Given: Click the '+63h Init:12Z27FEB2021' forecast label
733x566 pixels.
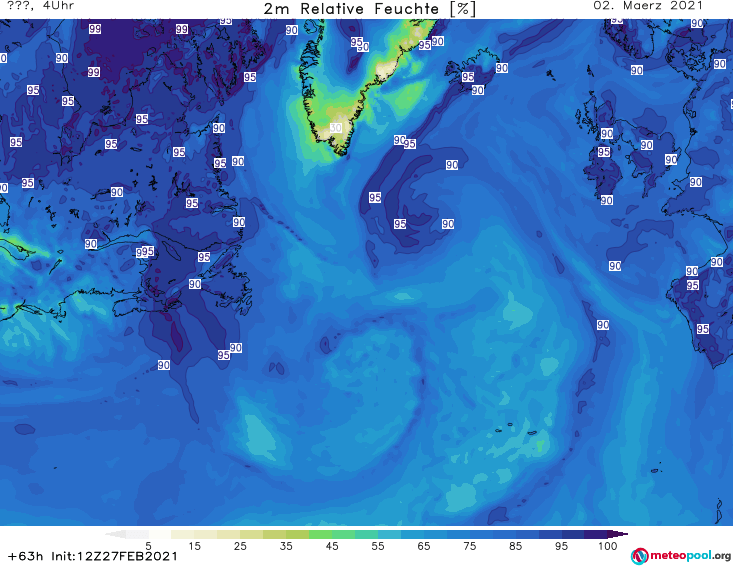Looking at the screenshot, I should pyautogui.click(x=93, y=556).
